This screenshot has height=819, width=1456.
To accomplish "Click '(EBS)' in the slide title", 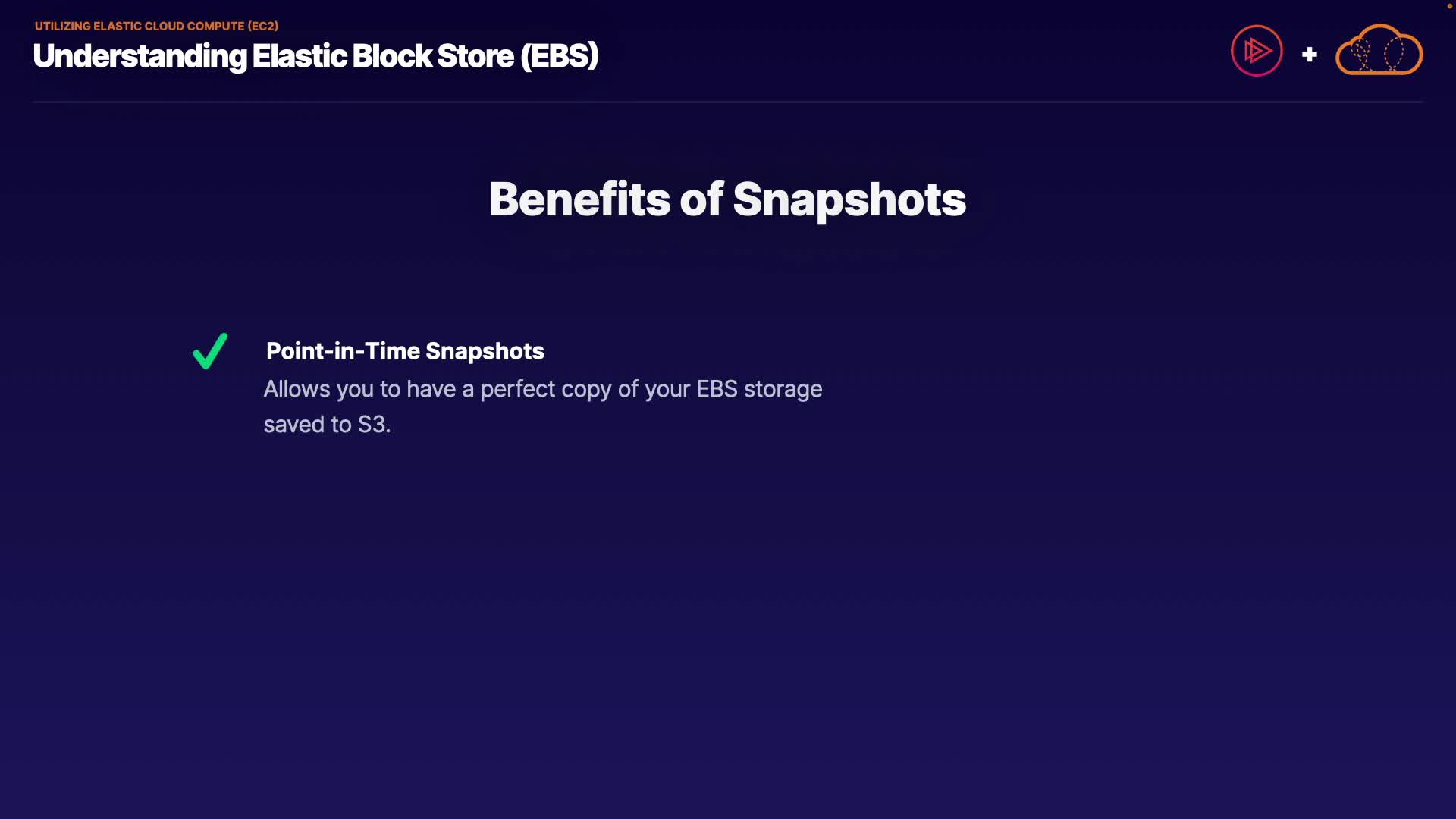I will click(x=560, y=56).
